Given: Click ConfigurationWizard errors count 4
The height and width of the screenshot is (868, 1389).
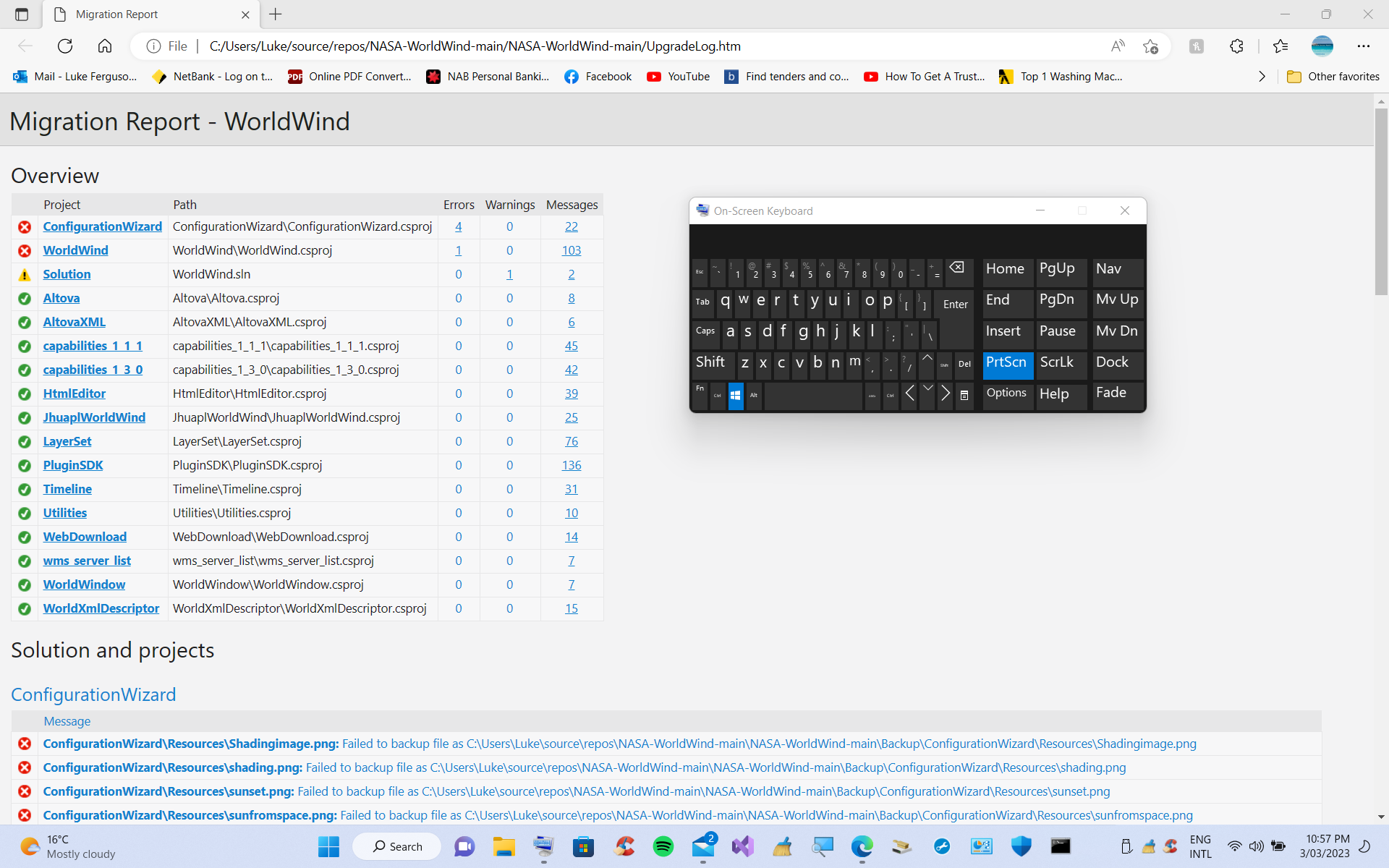Looking at the screenshot, I should (458, 226).
